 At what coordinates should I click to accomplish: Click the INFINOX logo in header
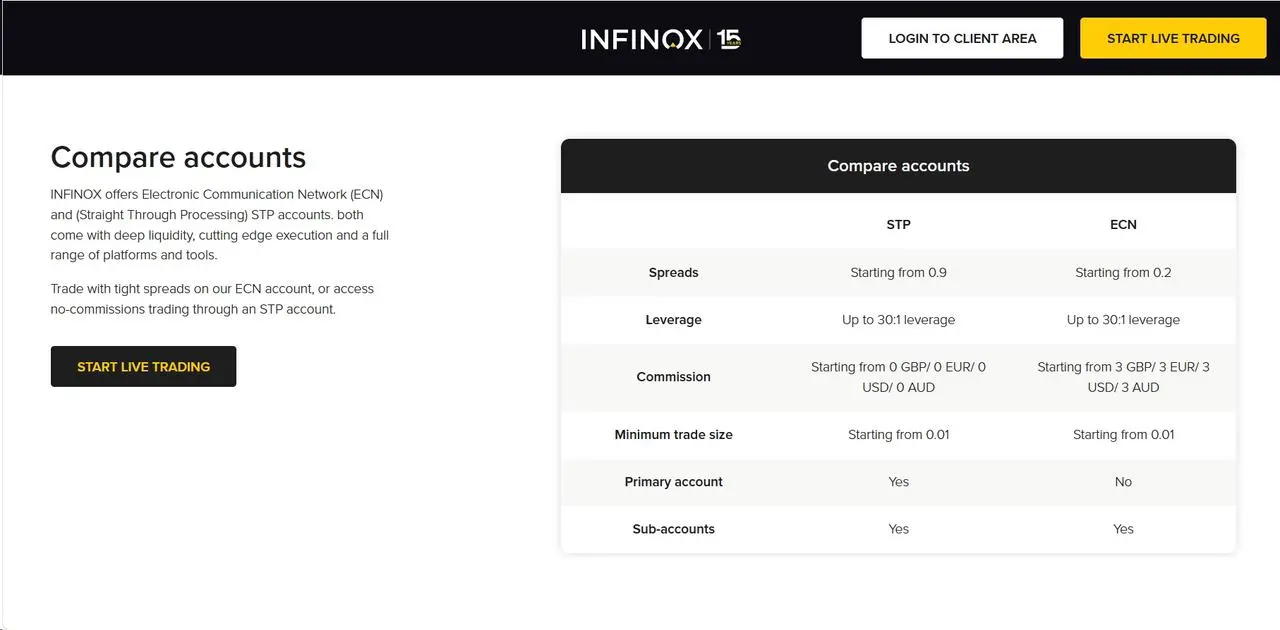[x=642, y=39]
